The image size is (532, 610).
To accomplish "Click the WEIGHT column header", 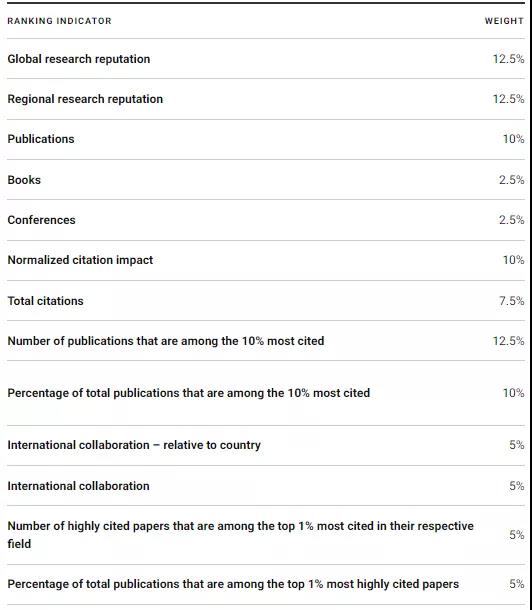I will tap(504, 21).
